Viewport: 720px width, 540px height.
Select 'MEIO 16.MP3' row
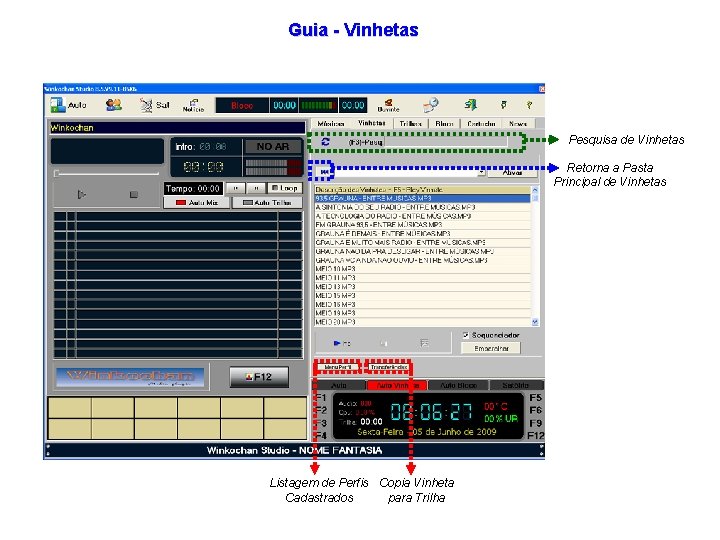click(422, 304)
